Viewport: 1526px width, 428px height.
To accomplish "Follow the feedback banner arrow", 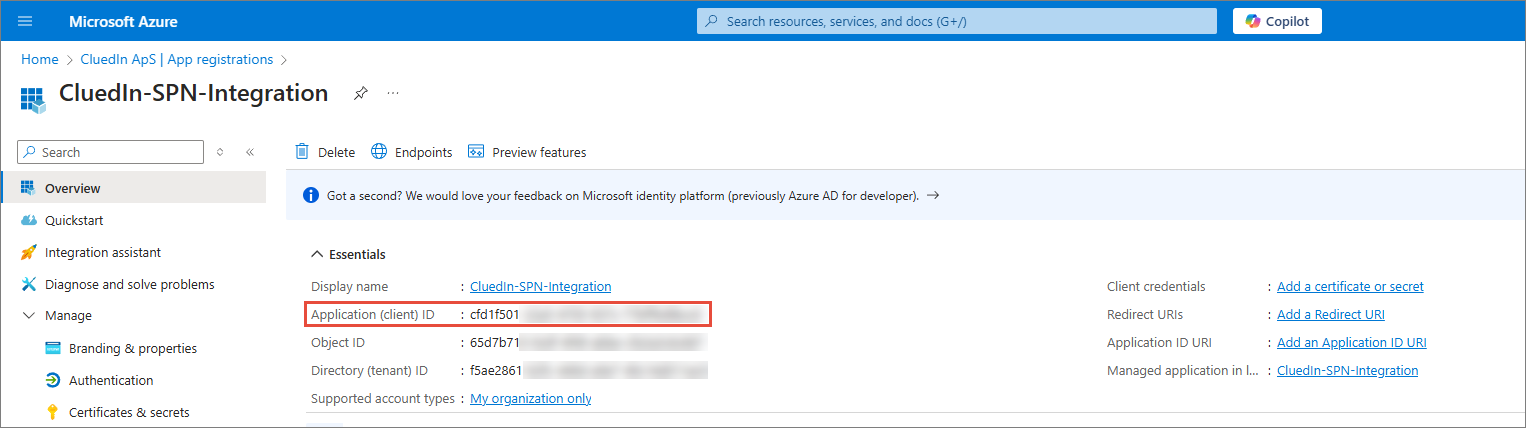I will pyautogui.click(x=932, y=195).
